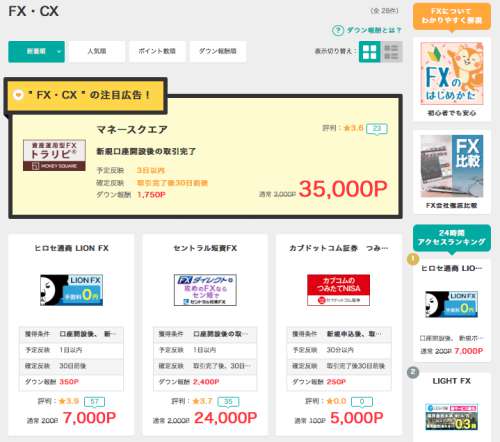
Task: Click ダウン報酬 250P value
Action: tap(336, 382)
